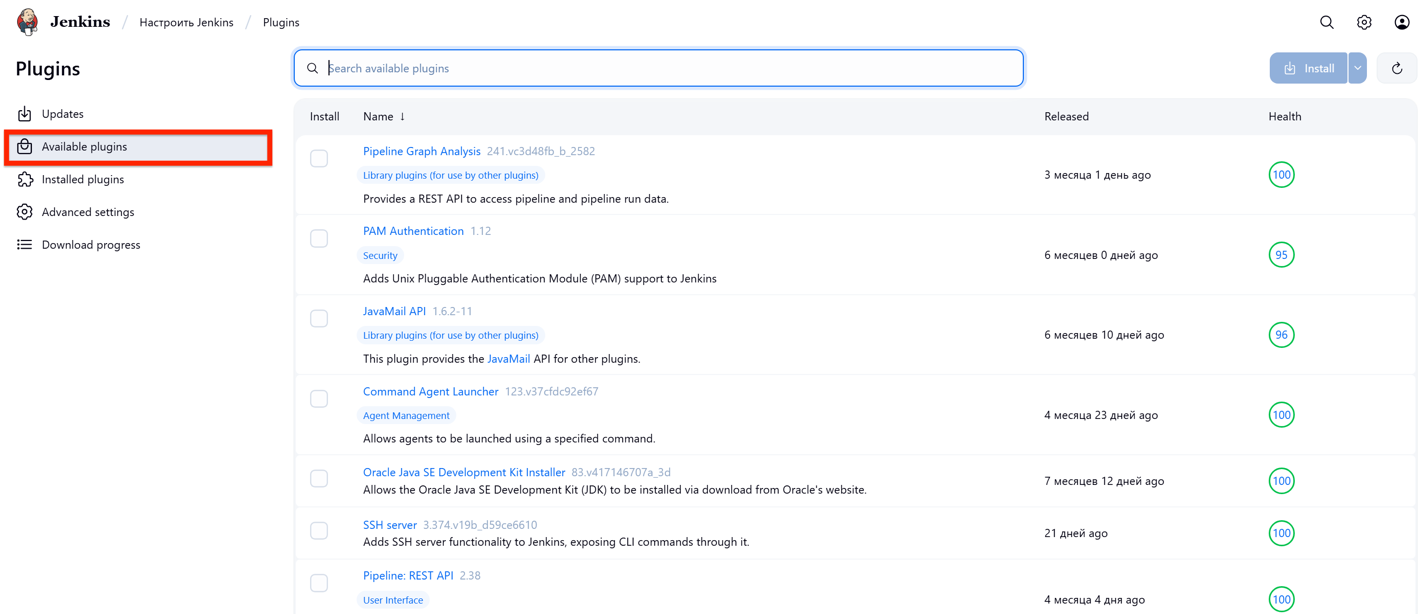Viewport: 1428px width, 614px height.
Task: Open the search magnifier in header
Action: pos(1326,22)
